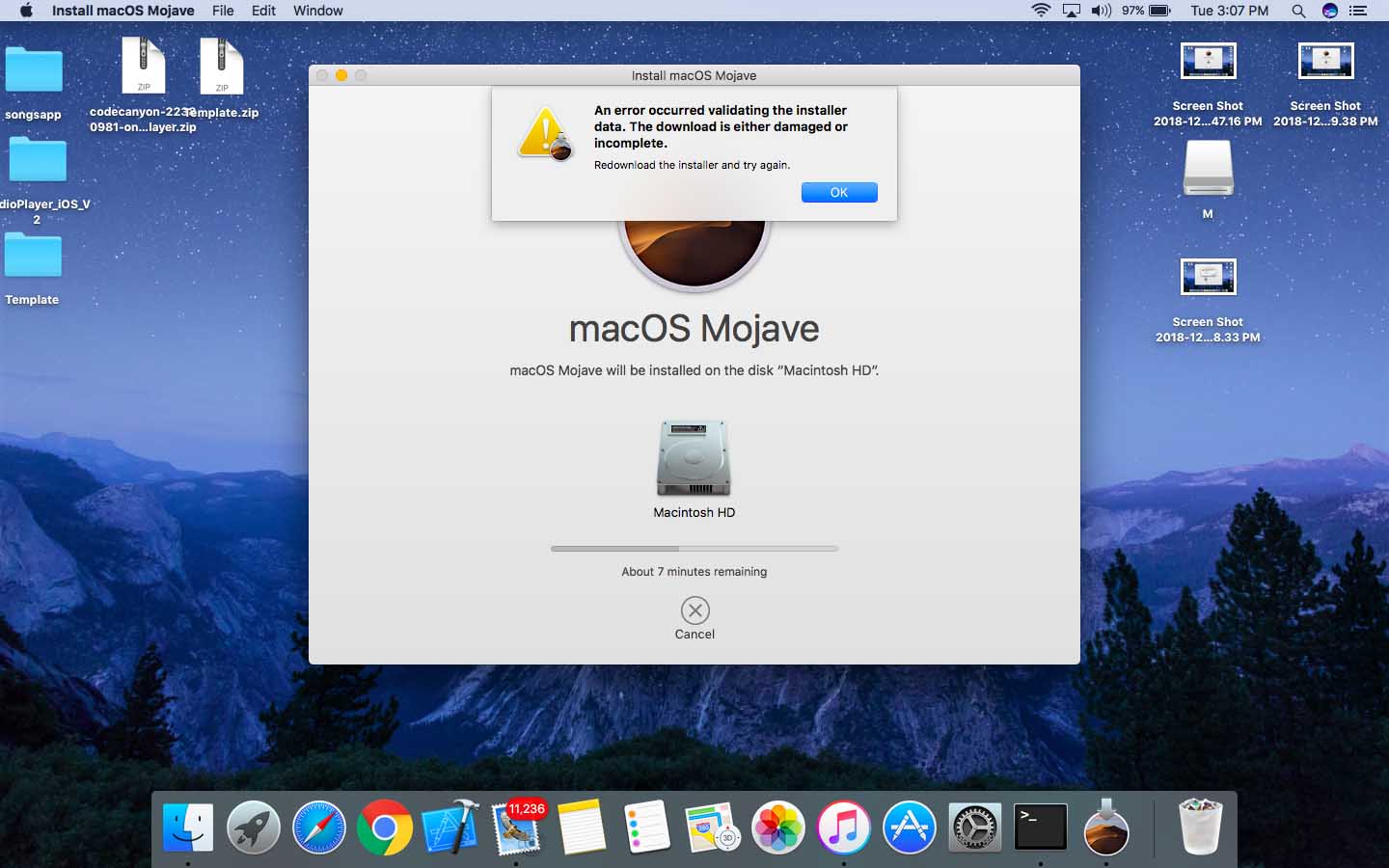Select the M drive on desktop

coord(1208,169)
